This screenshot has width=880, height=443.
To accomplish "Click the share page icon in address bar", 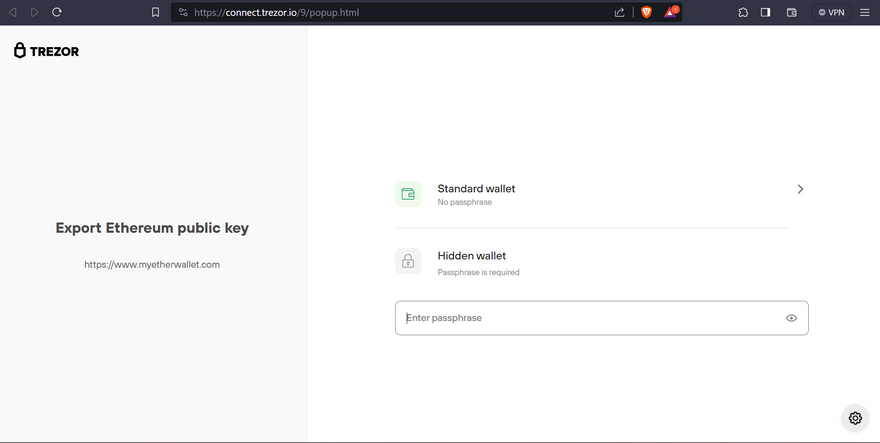I will pyautogui.click(x=620, y=12).
